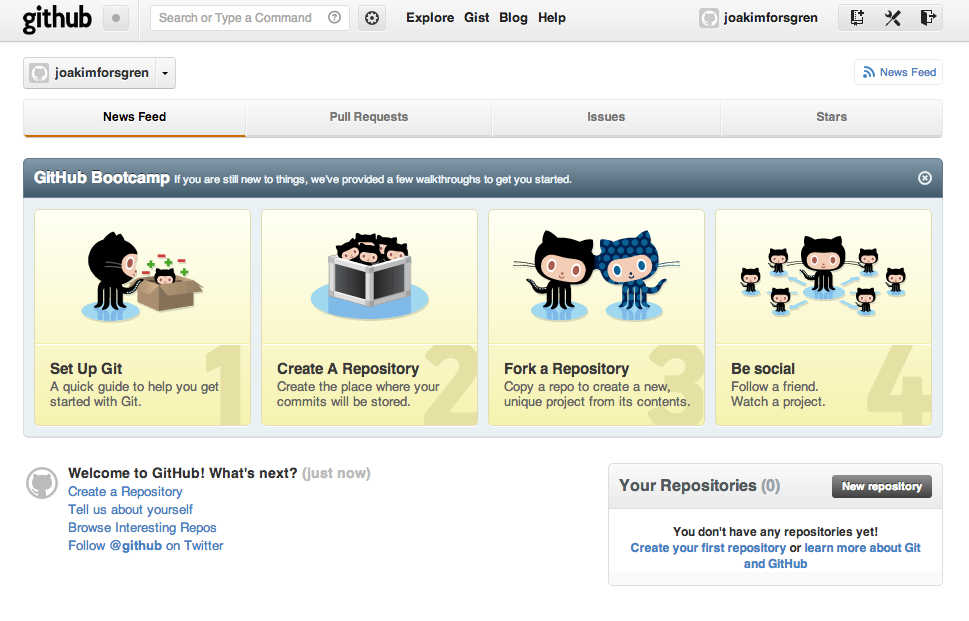Click the Create A Repository box illustration

(x=370, y=277)
